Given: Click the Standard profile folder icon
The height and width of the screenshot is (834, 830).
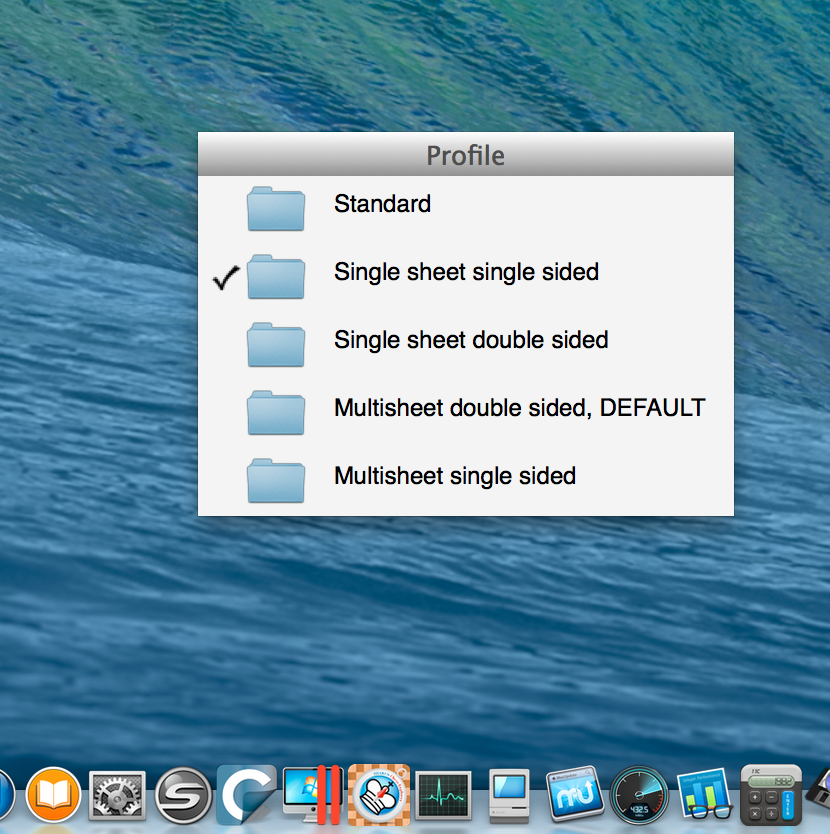Looking at the screenshot, I should click(276, 209).
